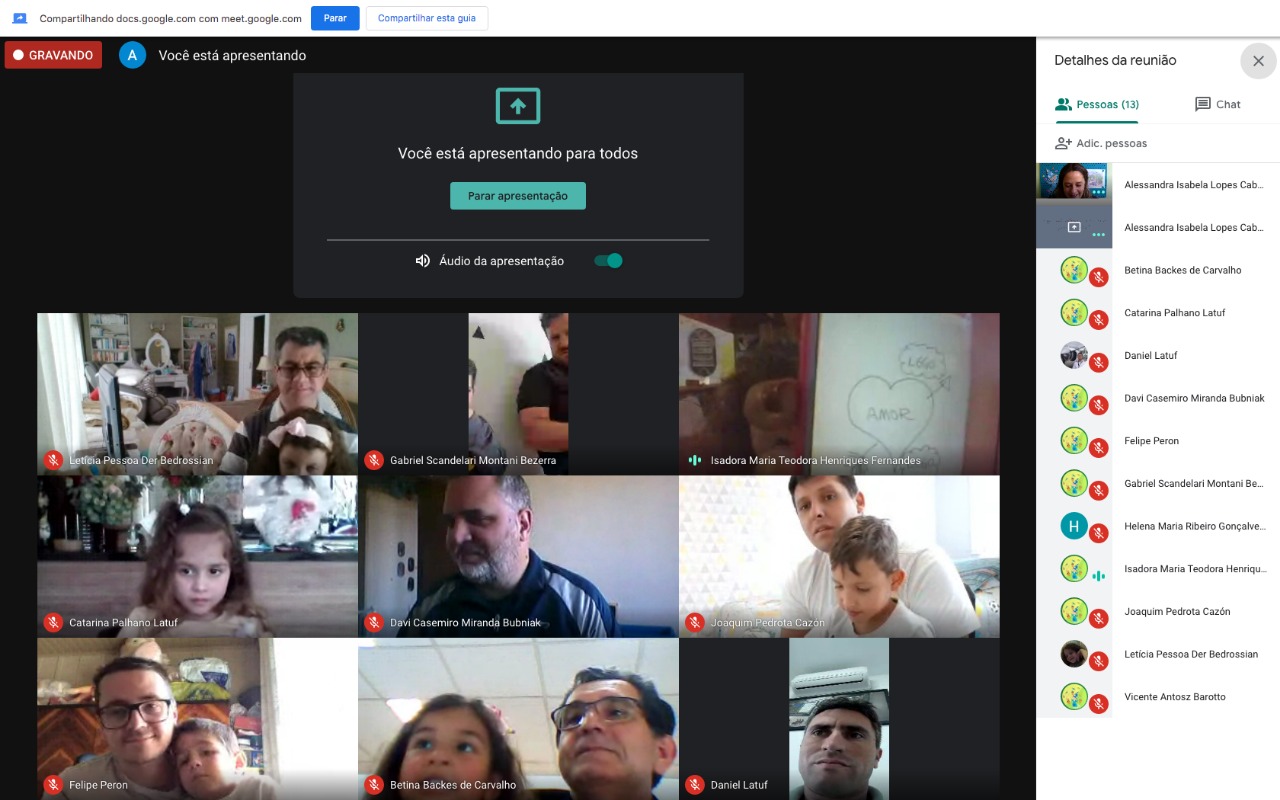Open options dots on Alessandra's camera thumbnail
This screenshot has width=1280, height=800.
[x=1098, y=192]
